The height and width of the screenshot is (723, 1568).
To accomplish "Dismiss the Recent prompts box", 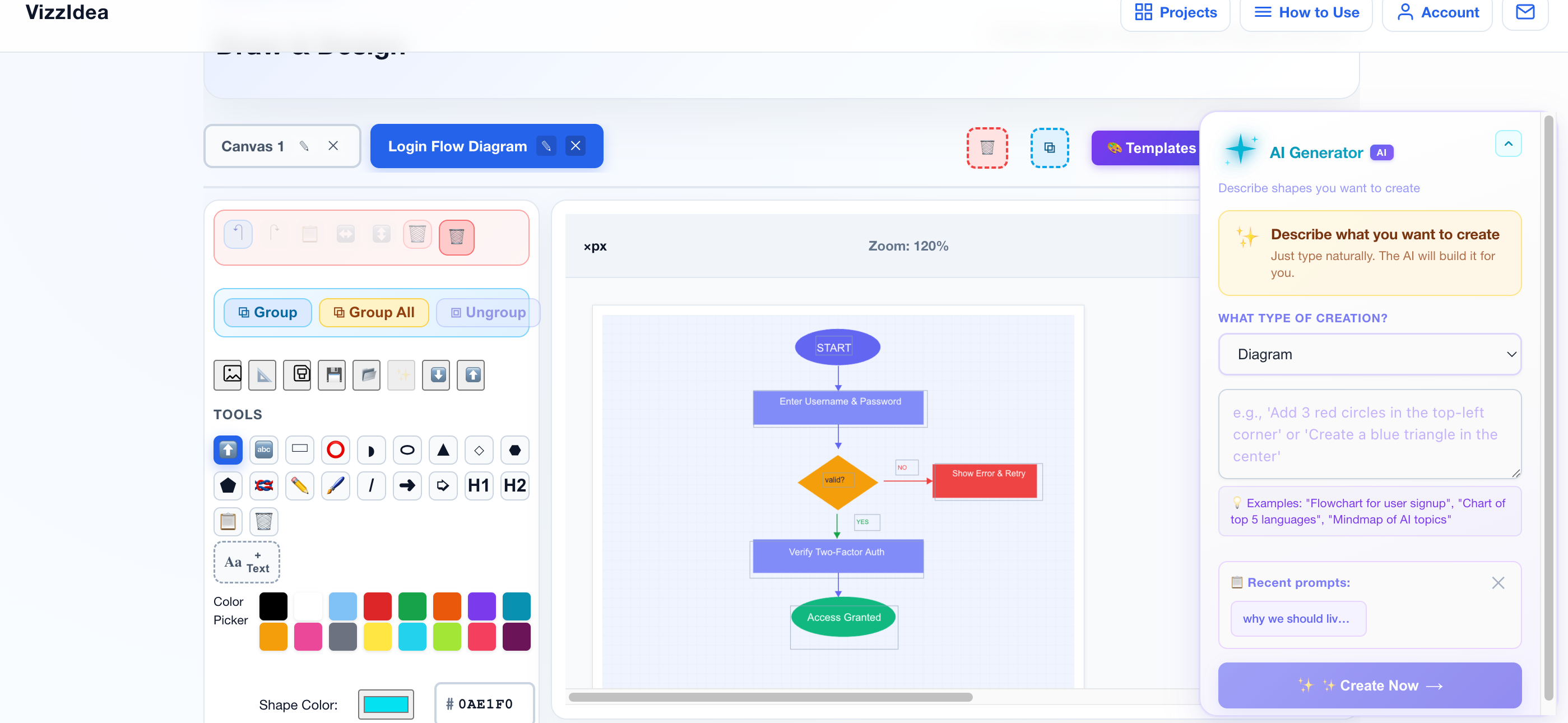I will click(1497, 582).
